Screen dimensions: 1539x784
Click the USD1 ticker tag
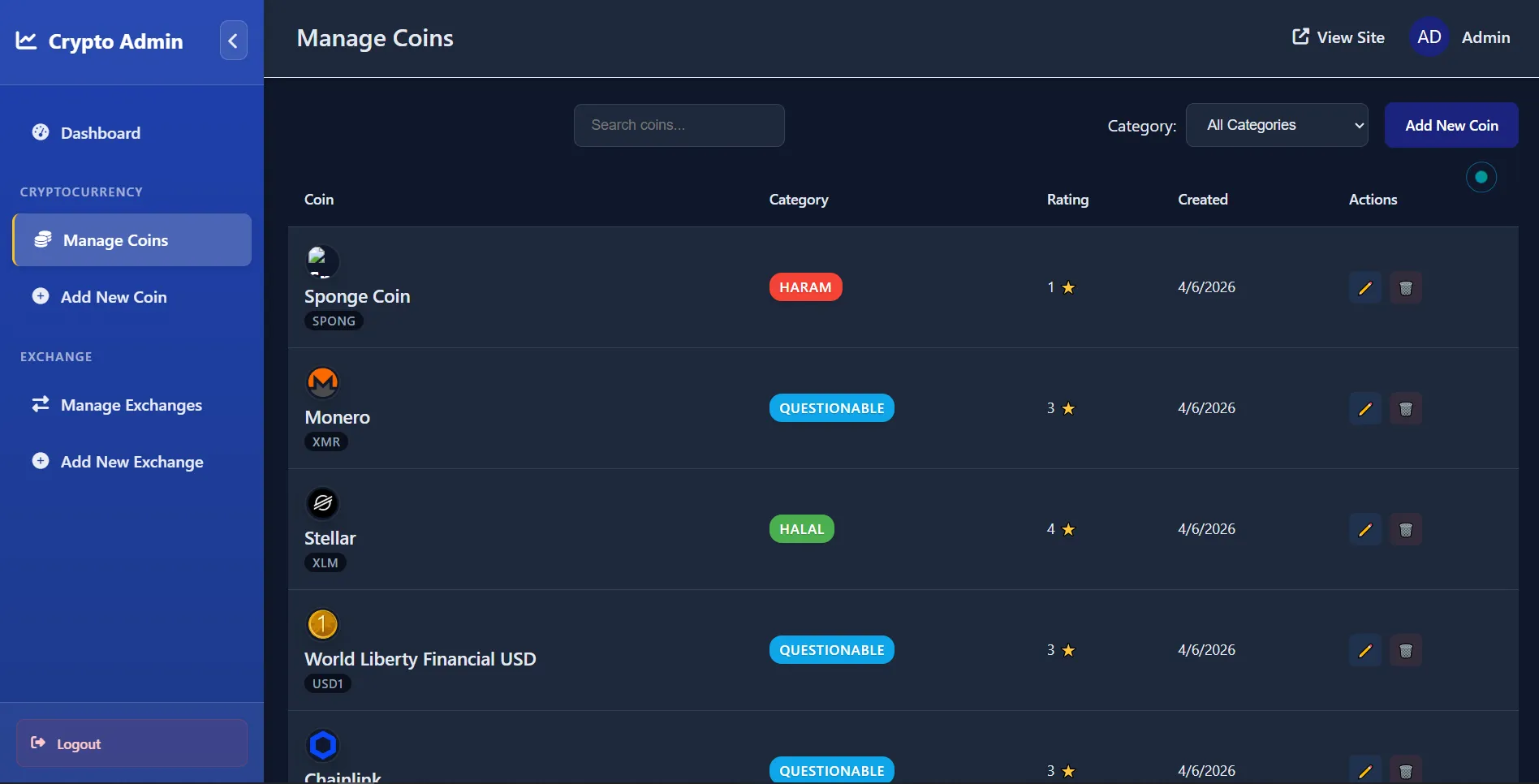[x=327, y=683]
